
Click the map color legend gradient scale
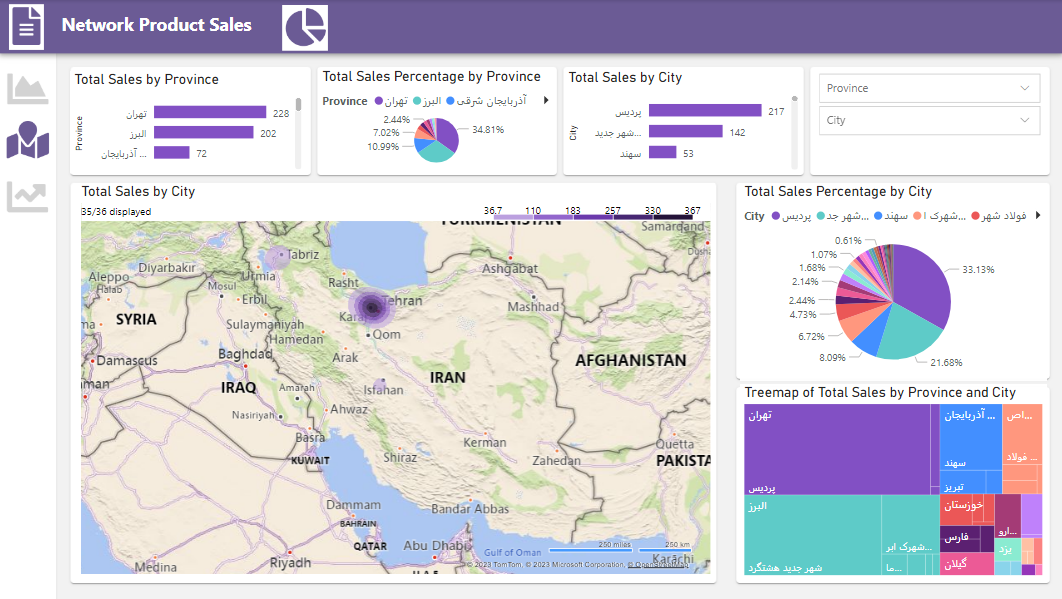593,217
